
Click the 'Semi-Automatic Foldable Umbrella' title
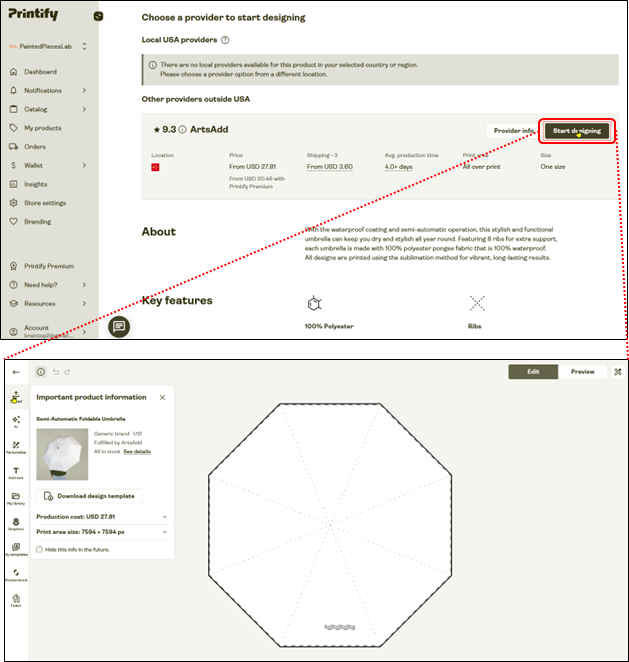(81, 419)
